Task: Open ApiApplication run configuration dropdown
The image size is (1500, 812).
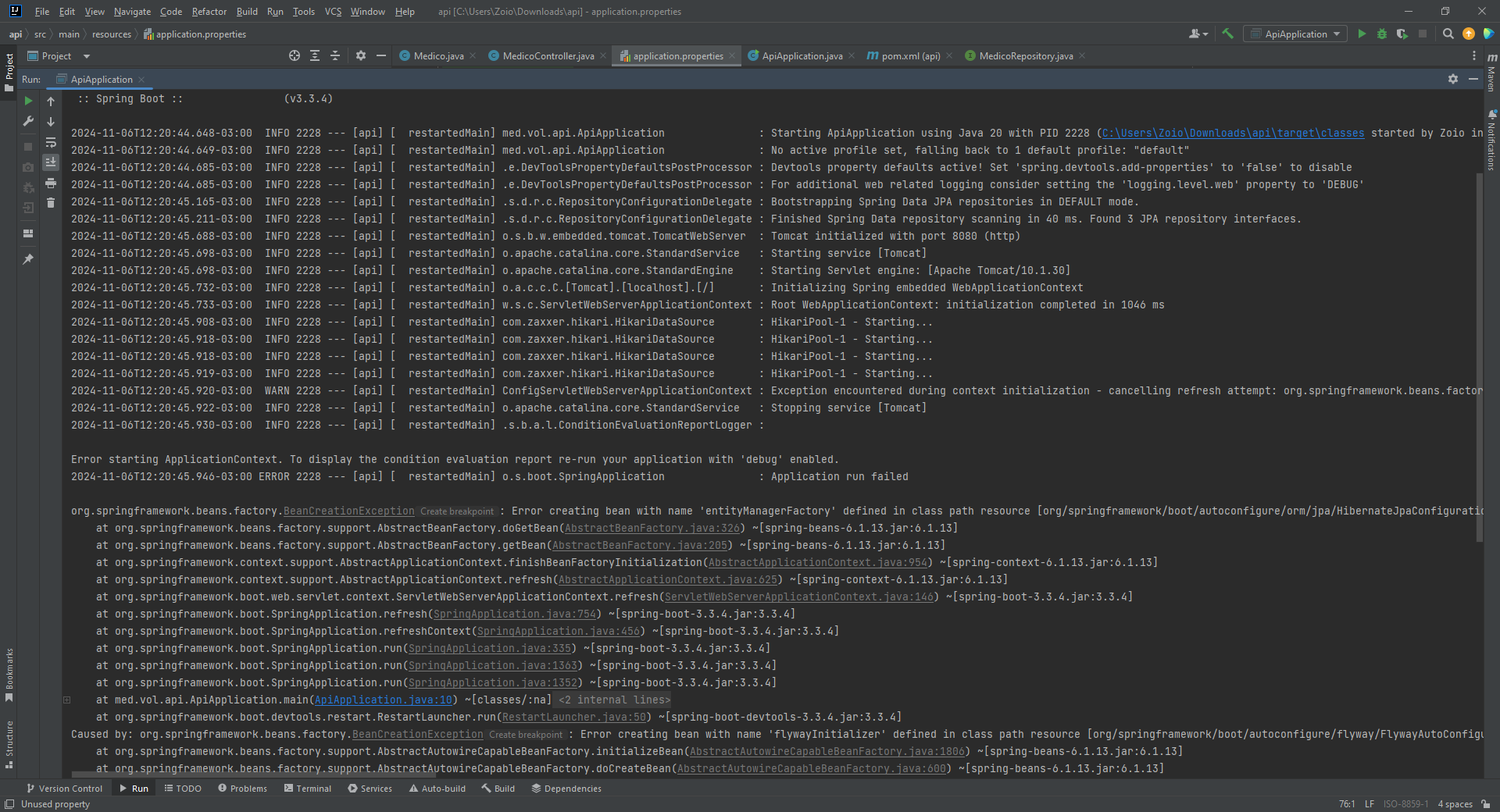Action: (1295, 34)
